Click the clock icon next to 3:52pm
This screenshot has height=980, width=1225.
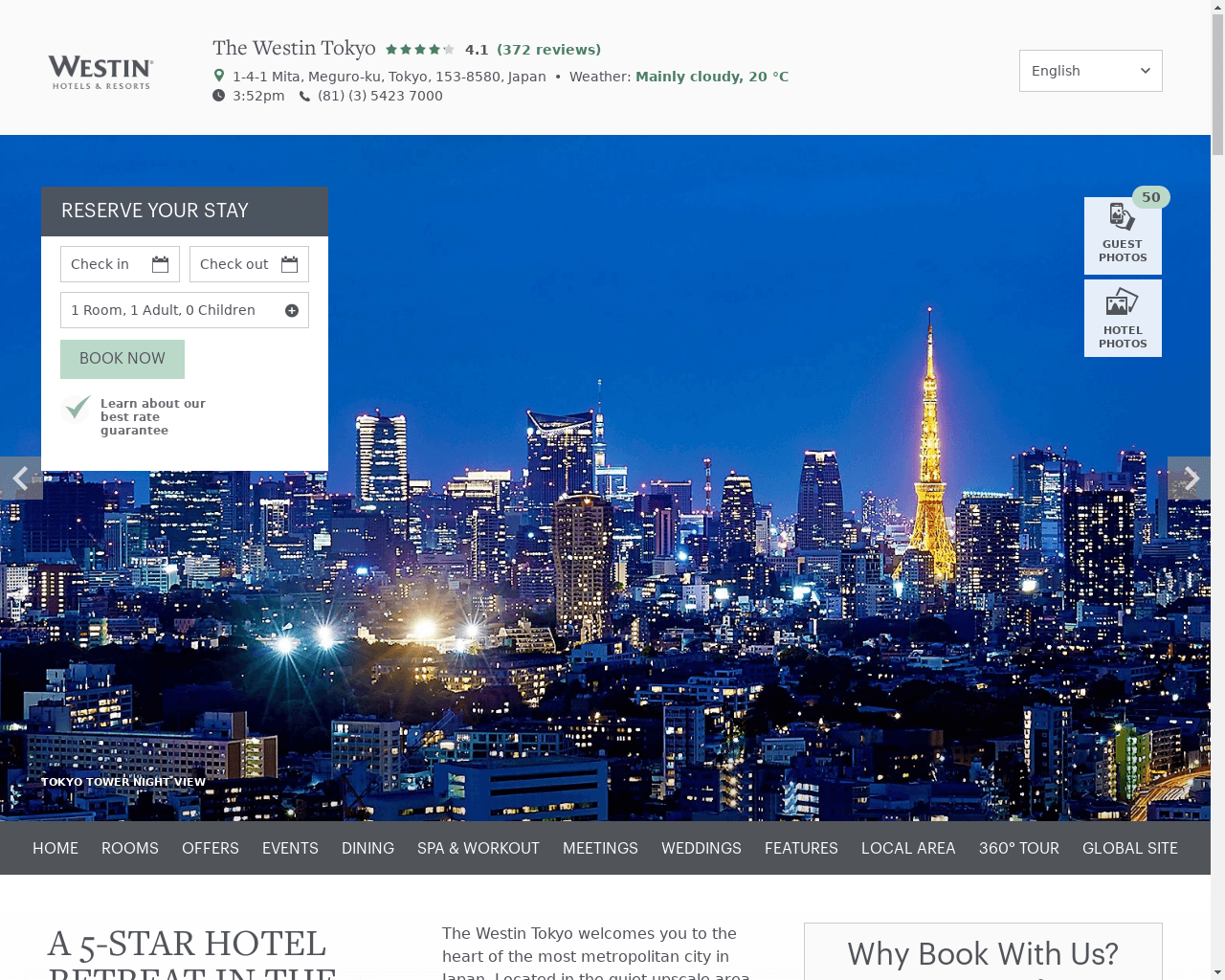pyautogui.click(x=218, y=96)
